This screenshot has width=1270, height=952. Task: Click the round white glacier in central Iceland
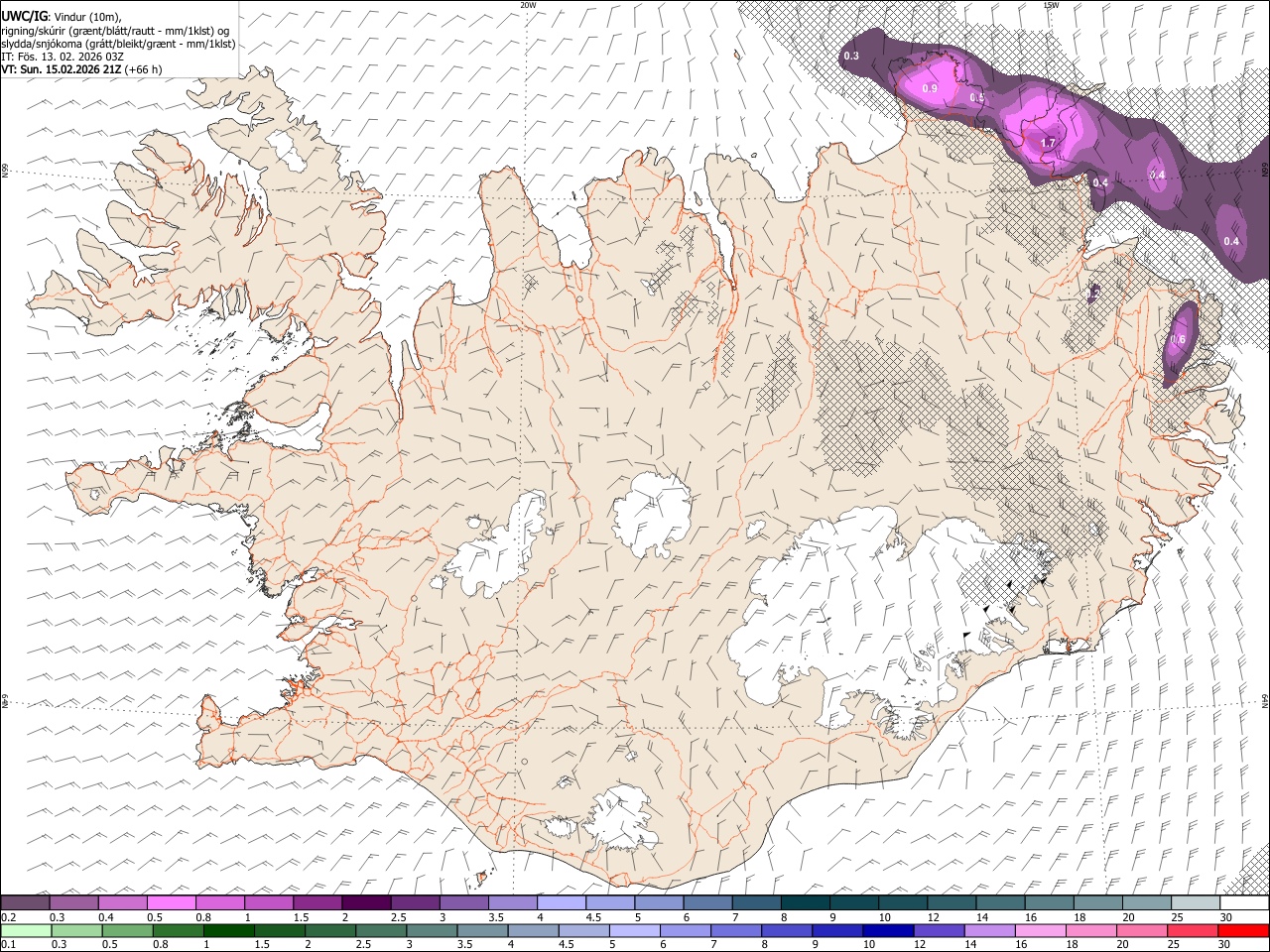tap(652, 514)
